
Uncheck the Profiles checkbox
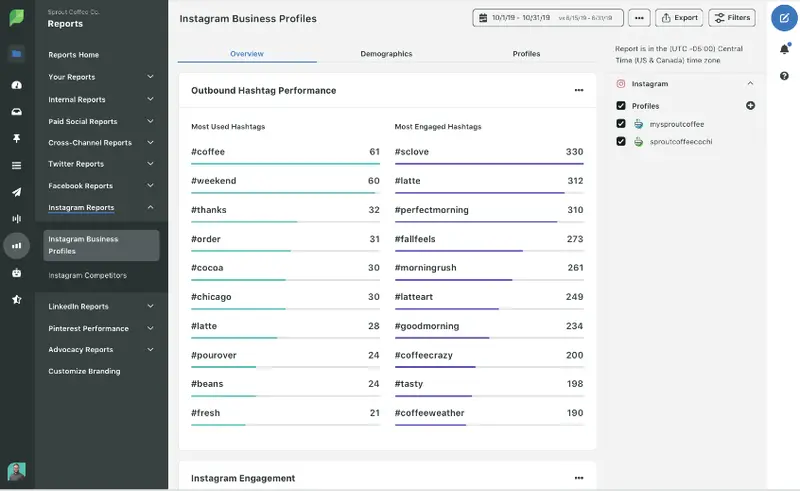621,106
